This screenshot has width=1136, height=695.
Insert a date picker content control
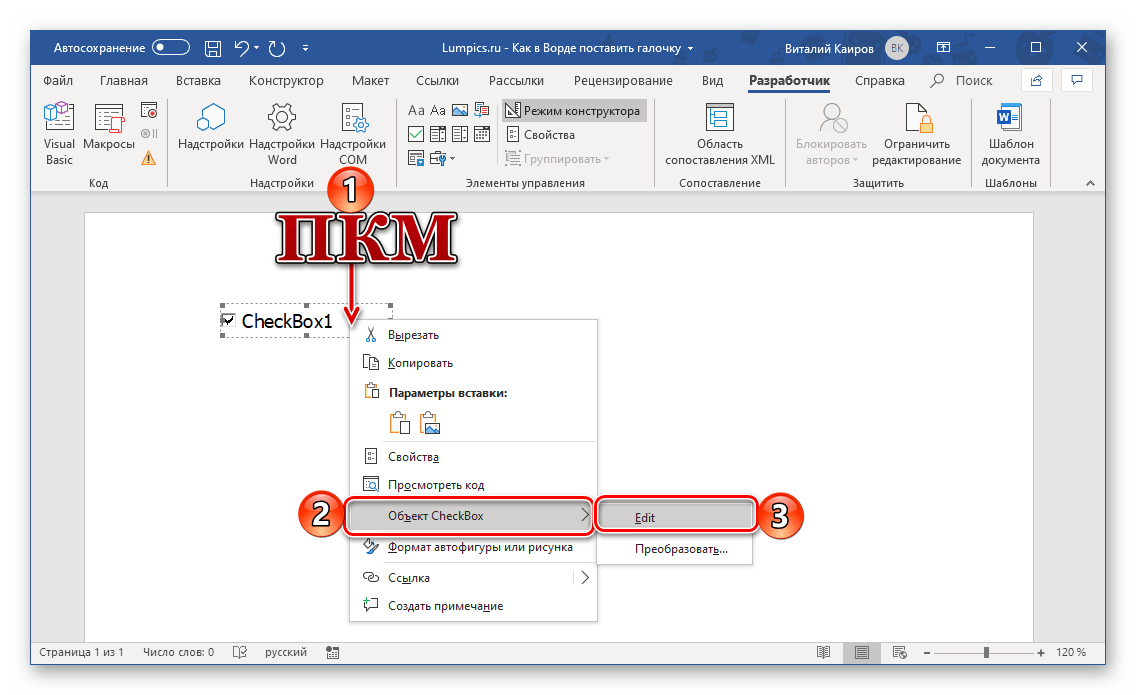click(481, 134)
